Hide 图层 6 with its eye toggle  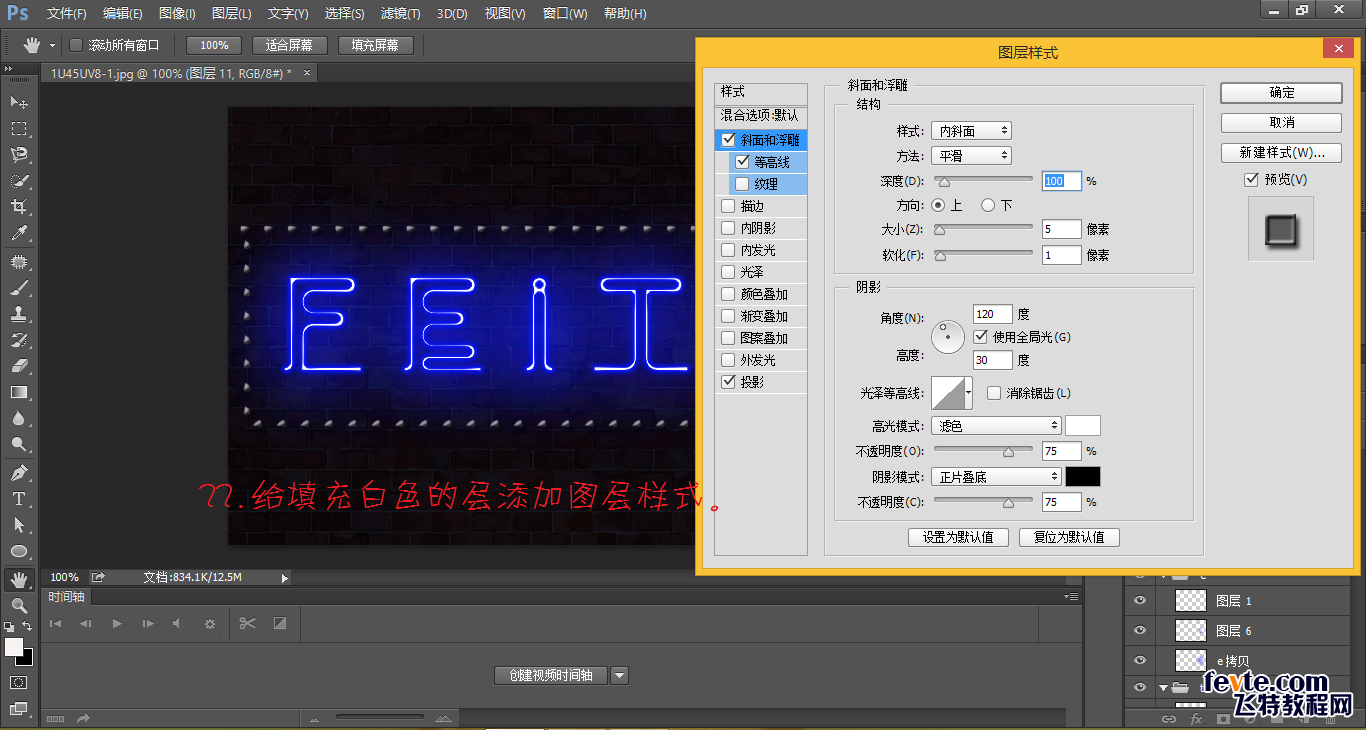tap(1139, 630)
